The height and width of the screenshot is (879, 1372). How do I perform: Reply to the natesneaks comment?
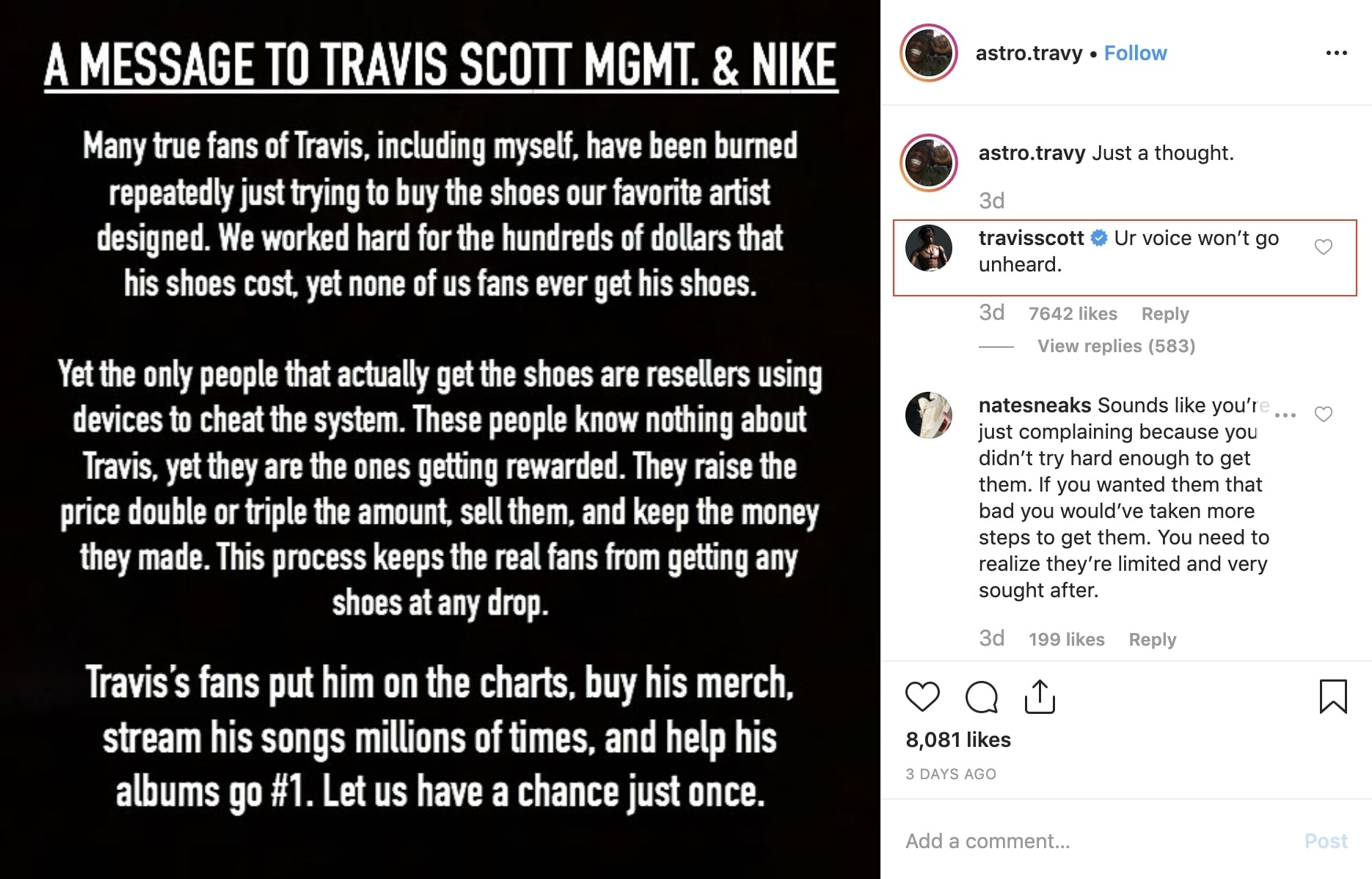(x=1152, y=640)
